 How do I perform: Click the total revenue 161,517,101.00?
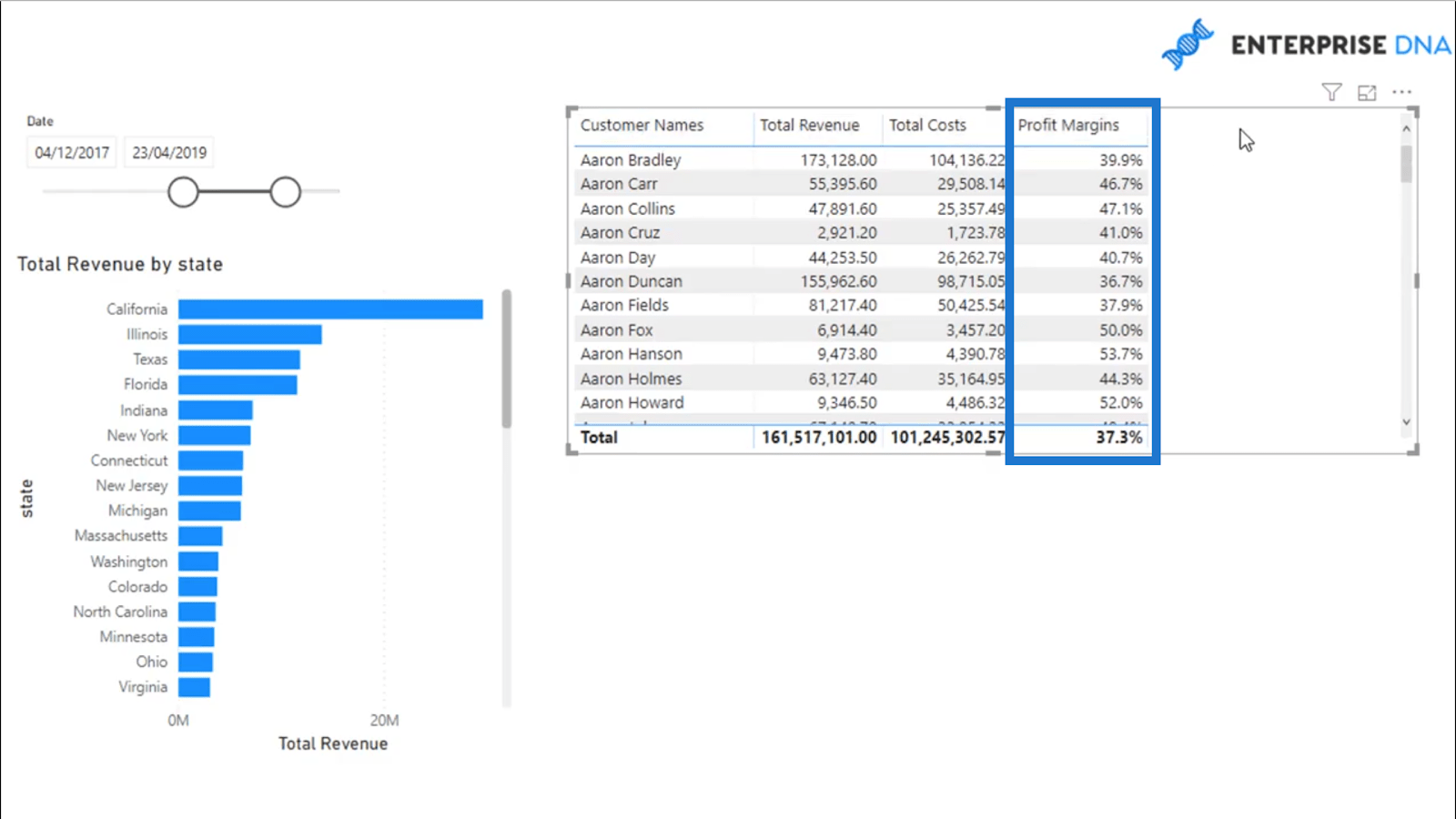tap(819, 438)
